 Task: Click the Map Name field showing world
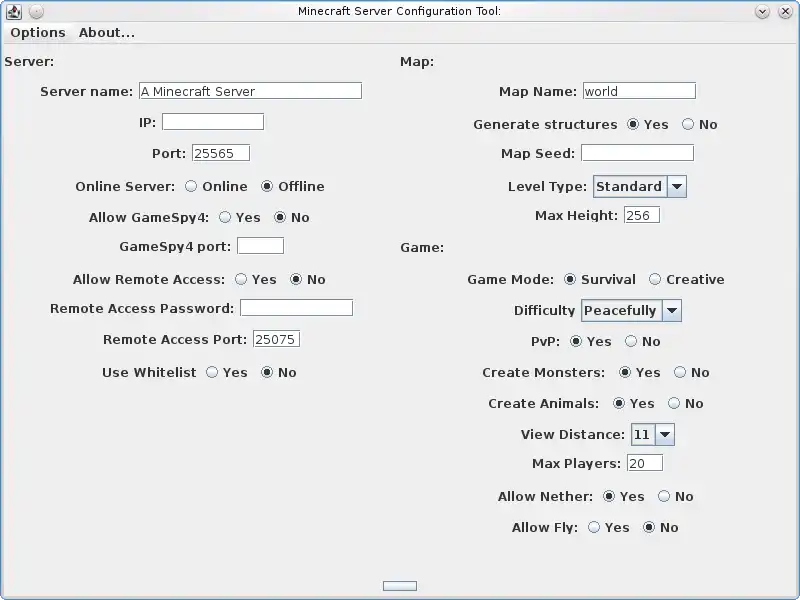[x=639, y=91]
